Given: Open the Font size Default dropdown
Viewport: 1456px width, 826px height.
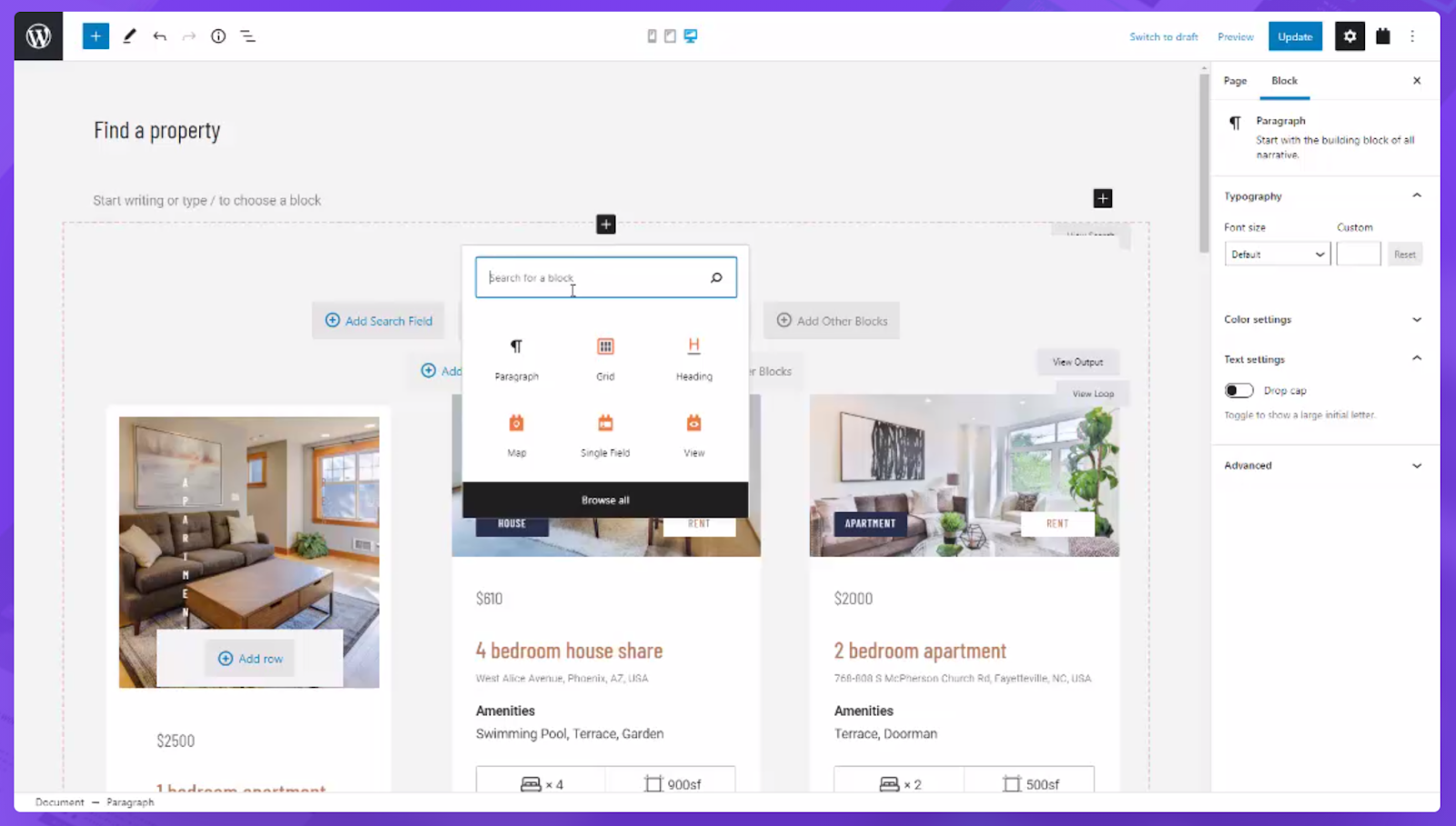Looking at the screenshot, I should tap(1277, 255).
